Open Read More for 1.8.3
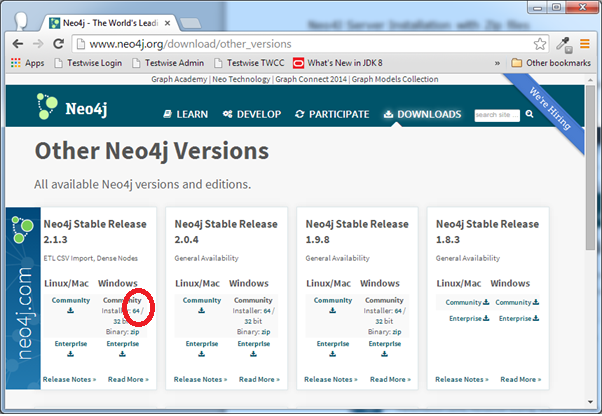The image size is (602, 416). point(521,379)
